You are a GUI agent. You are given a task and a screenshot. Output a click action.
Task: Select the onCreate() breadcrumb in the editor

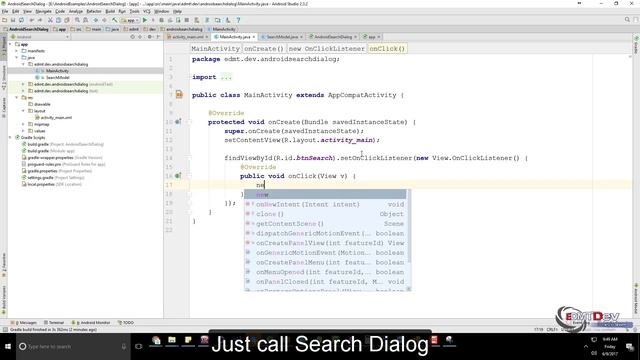264,49
